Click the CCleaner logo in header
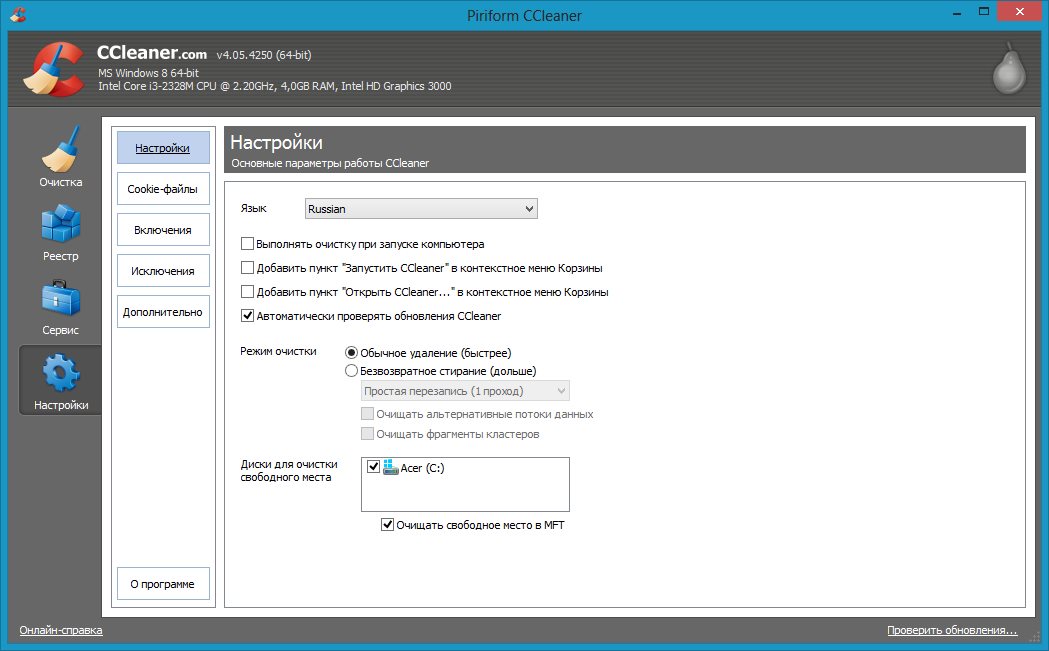 (x=50, y=70)
